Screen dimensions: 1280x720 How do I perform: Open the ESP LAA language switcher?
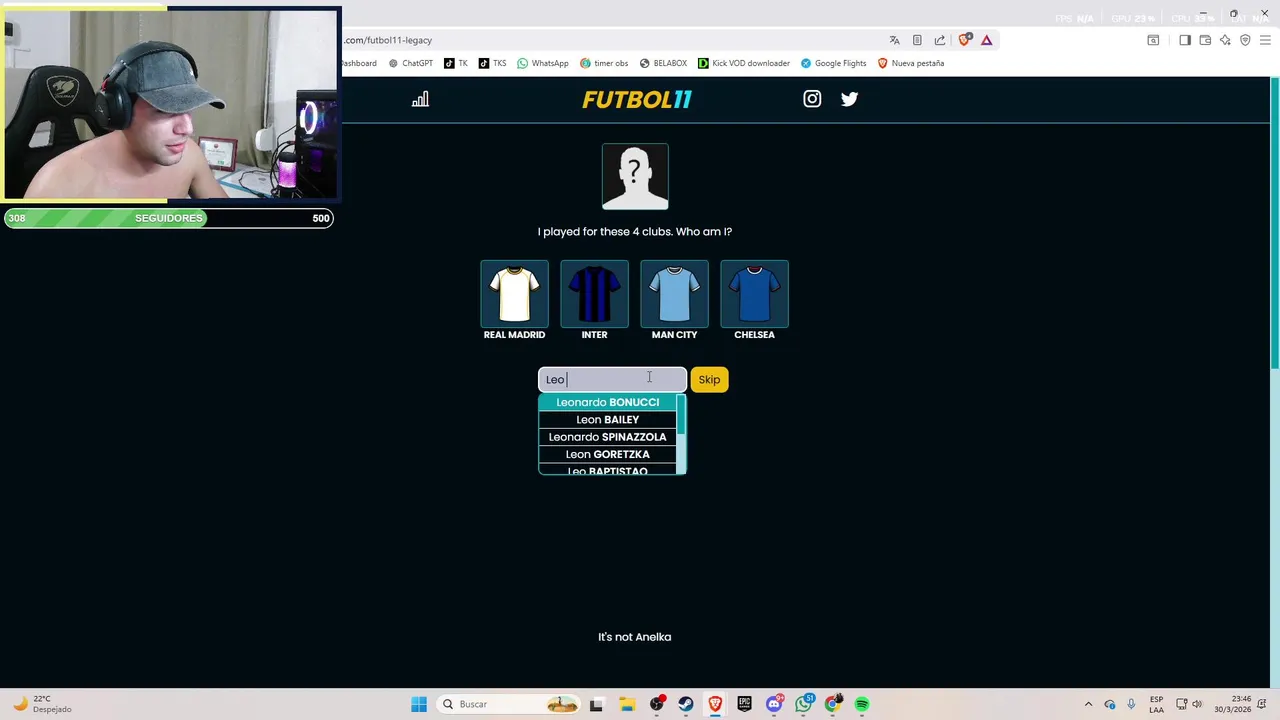tap(1156, 704)
